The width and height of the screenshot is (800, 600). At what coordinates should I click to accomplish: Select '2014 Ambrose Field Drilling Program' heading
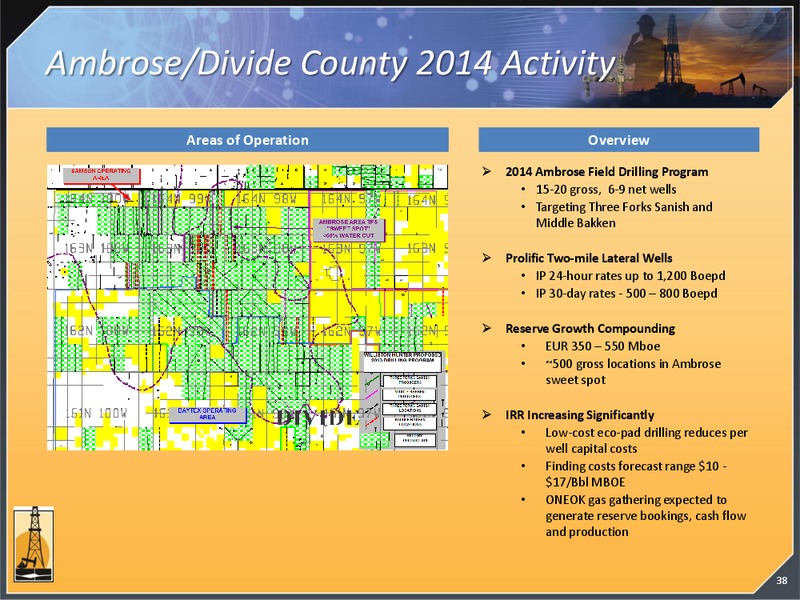pos(607,171)
